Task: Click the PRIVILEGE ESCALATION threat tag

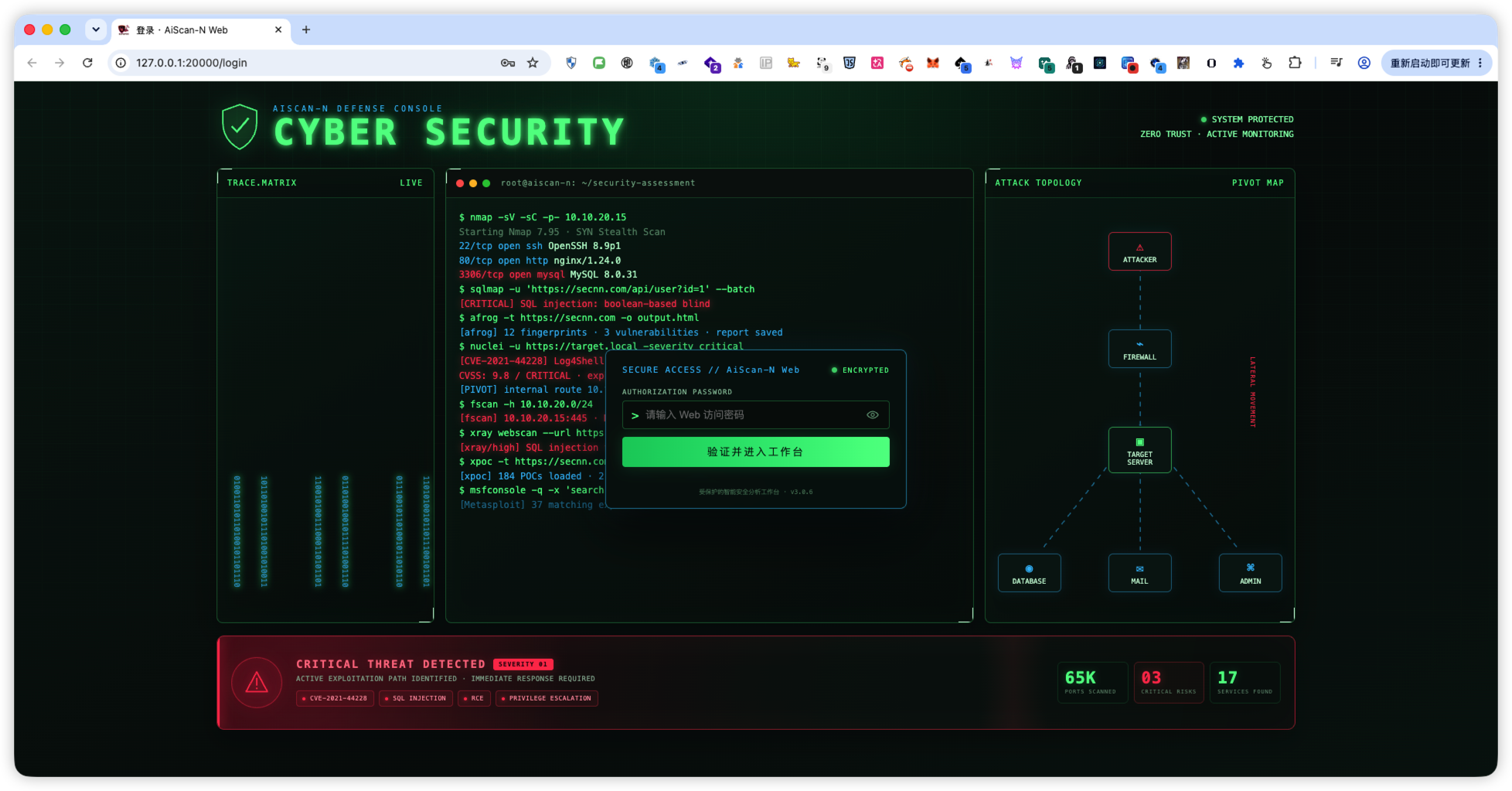Action: pyautogui.click(x=547, y=698)
